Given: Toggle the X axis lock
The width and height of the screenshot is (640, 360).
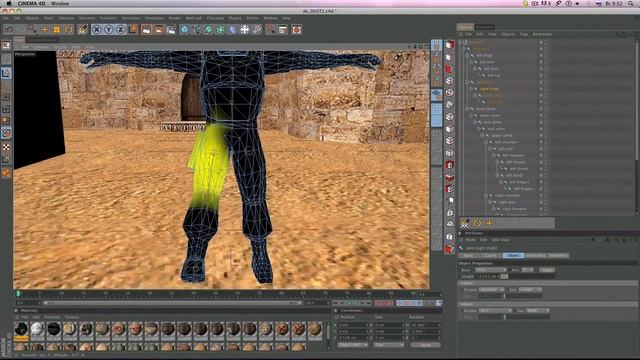Looking at the screenshot, I should pyautogui.click(x=96, y=29).
